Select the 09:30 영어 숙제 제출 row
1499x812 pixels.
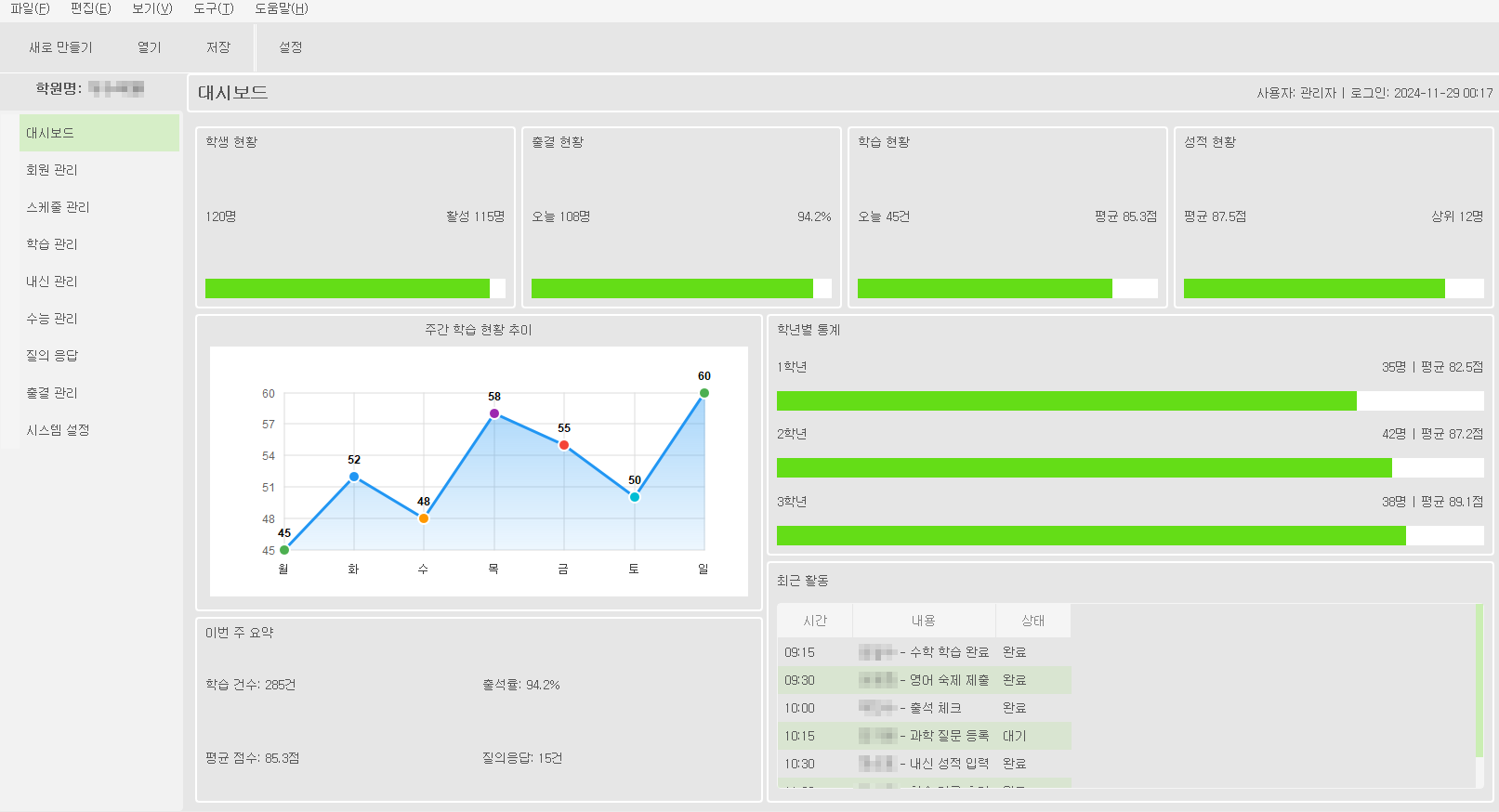924,680
